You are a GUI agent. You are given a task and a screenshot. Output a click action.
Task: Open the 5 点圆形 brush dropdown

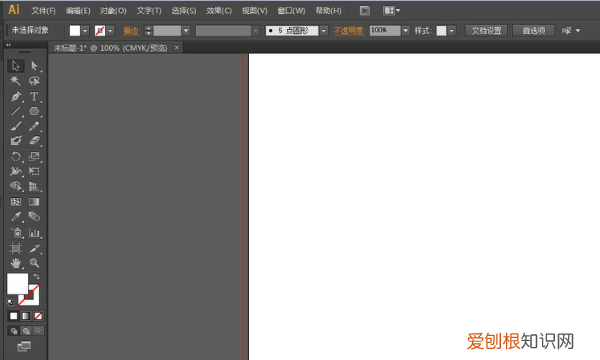(x=324, y=31)
